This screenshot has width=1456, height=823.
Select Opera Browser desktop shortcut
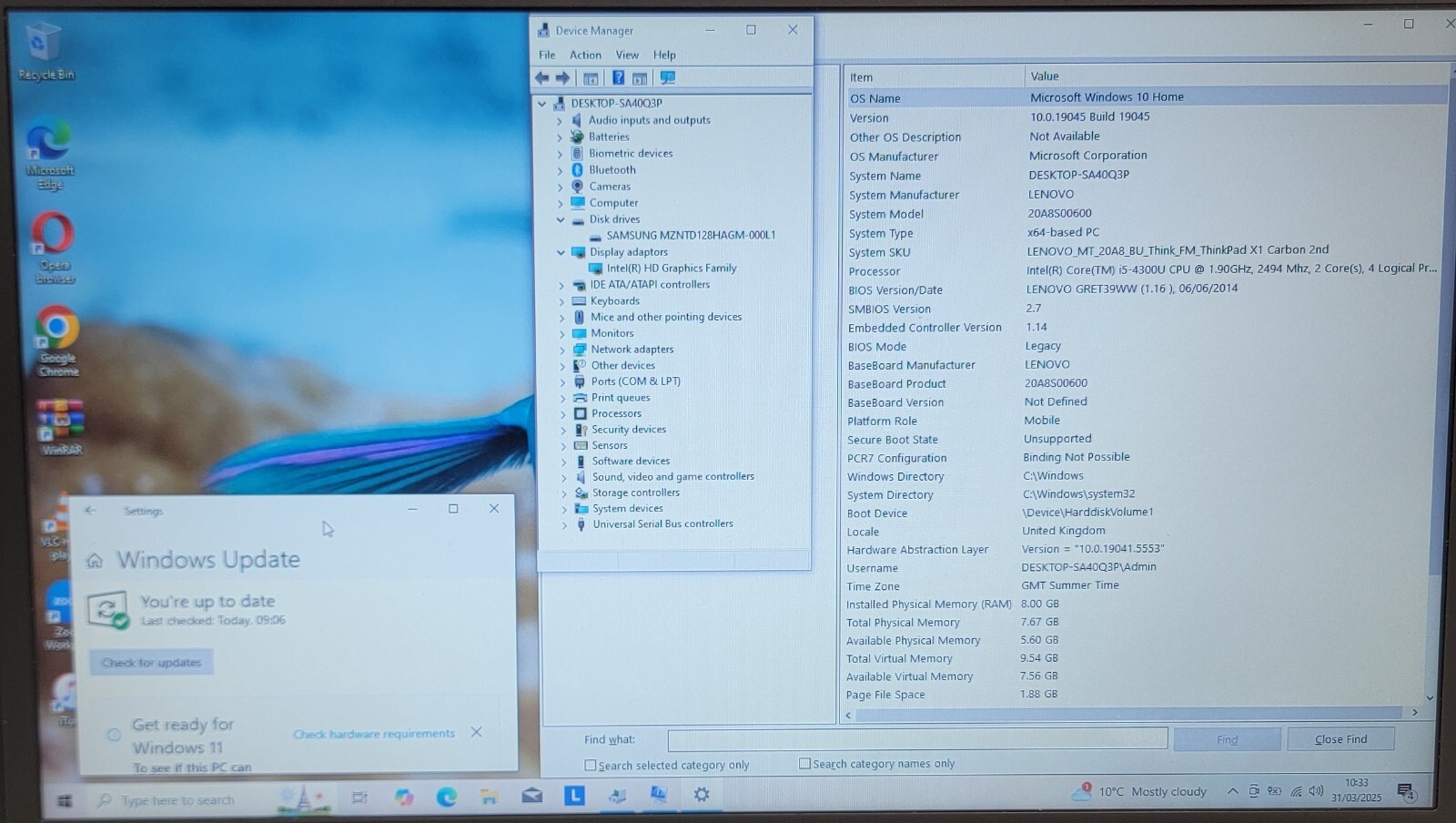[x=54, y=248]
